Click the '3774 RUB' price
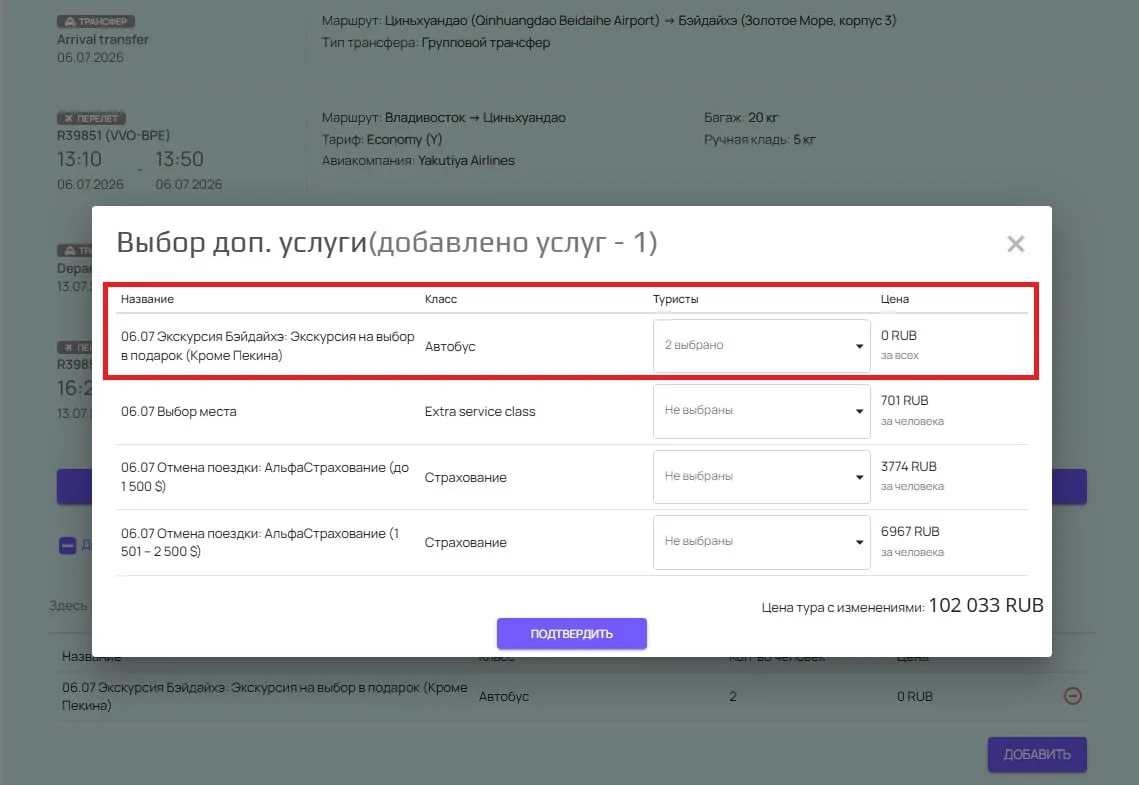The height and width of the screenshot is (785, 1139). pyautogui.click(x=909, y=466)
